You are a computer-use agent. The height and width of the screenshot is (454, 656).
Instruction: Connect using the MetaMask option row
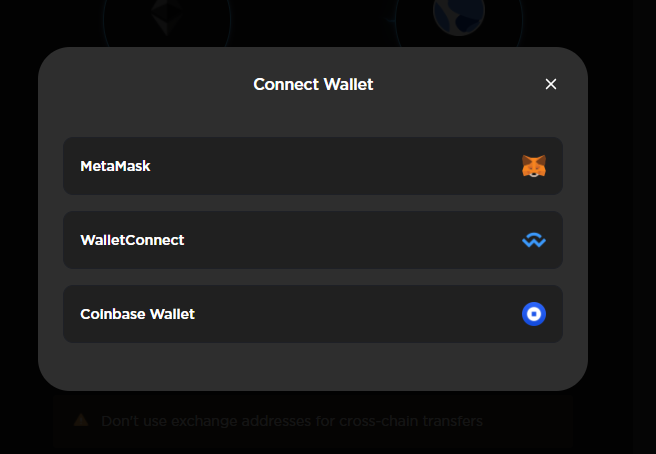pos(313,166)
